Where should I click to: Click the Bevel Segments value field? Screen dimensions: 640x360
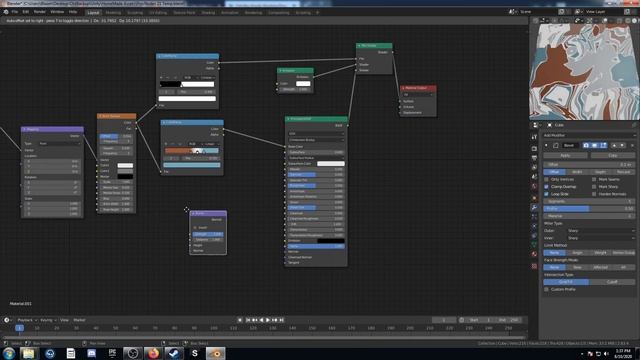589,201
